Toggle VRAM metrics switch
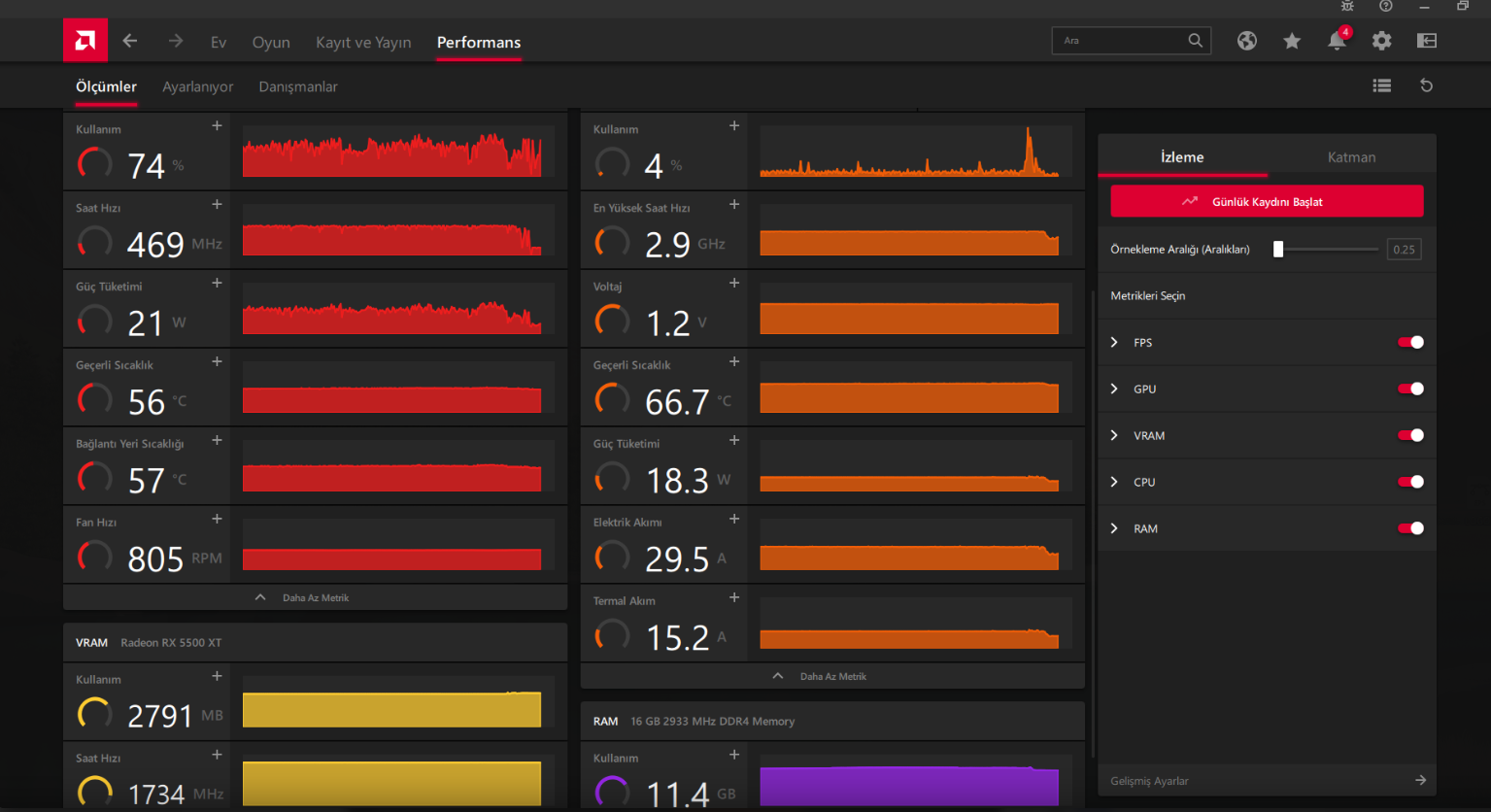Screen dimensions: 1491x812 click(1410, 435)
